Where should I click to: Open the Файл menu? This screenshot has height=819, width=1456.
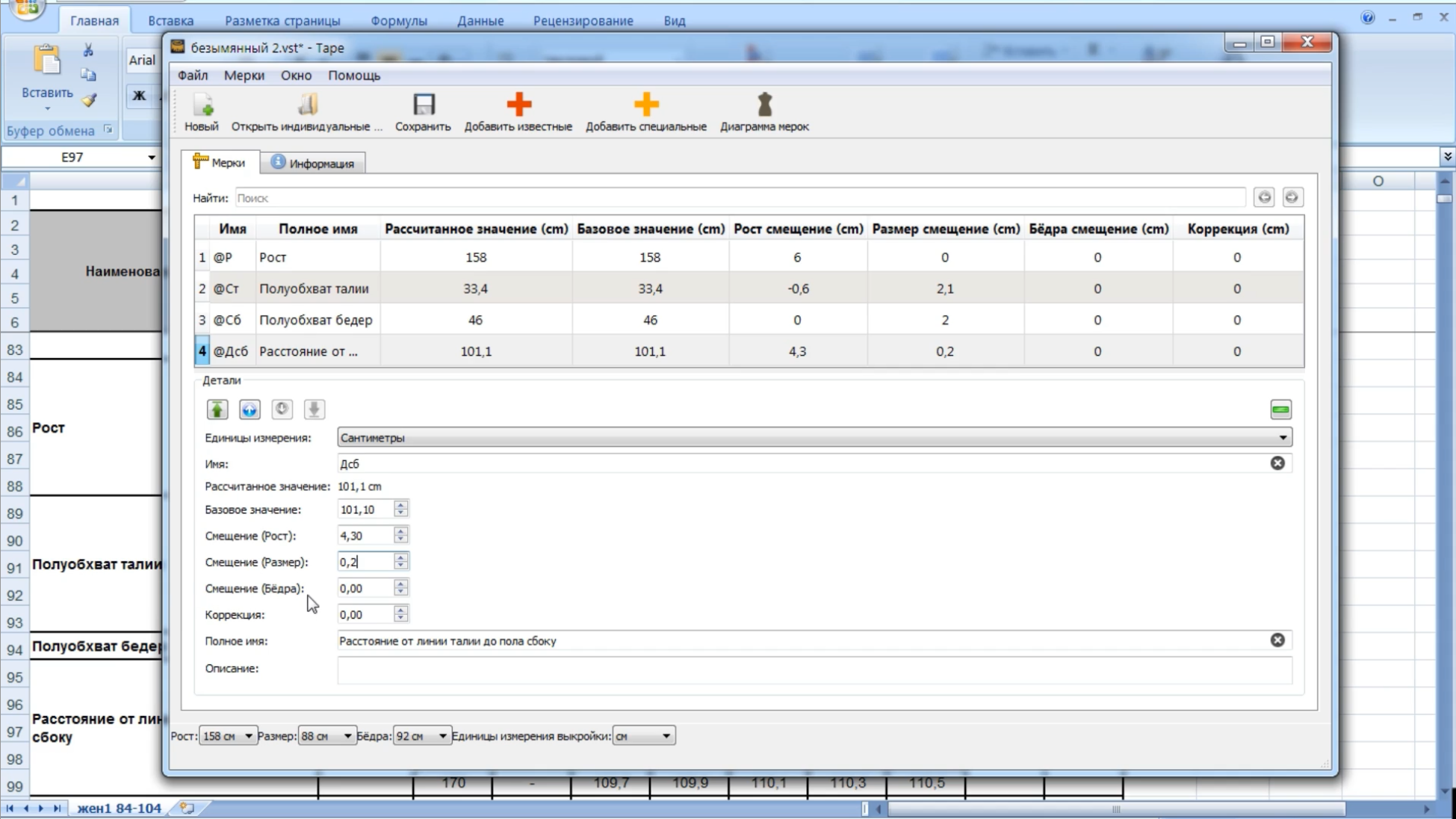pyautogui.click(x=193, y=75)
